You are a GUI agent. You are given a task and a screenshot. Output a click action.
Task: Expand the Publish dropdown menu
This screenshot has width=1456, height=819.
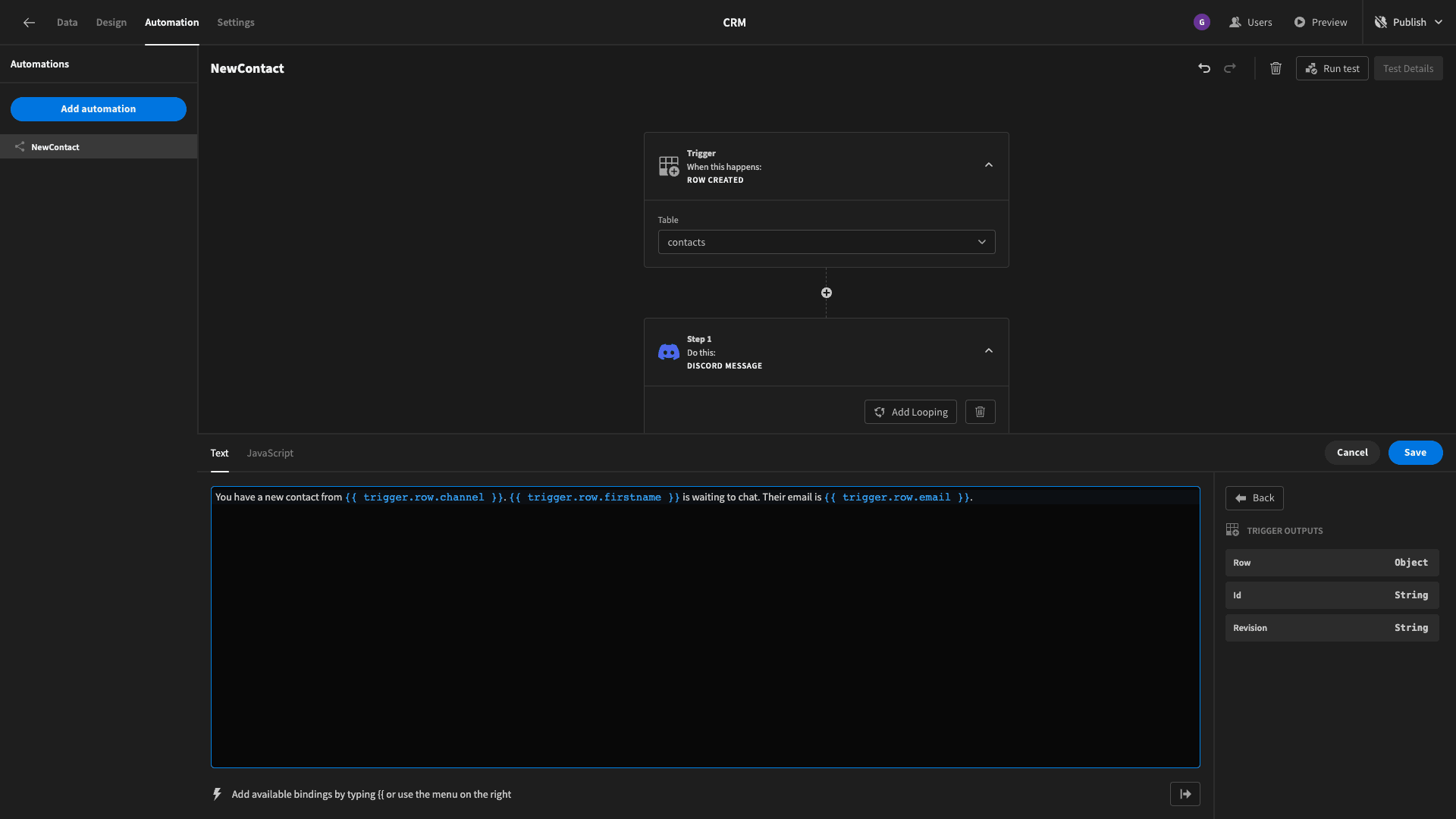(1439, 23)
